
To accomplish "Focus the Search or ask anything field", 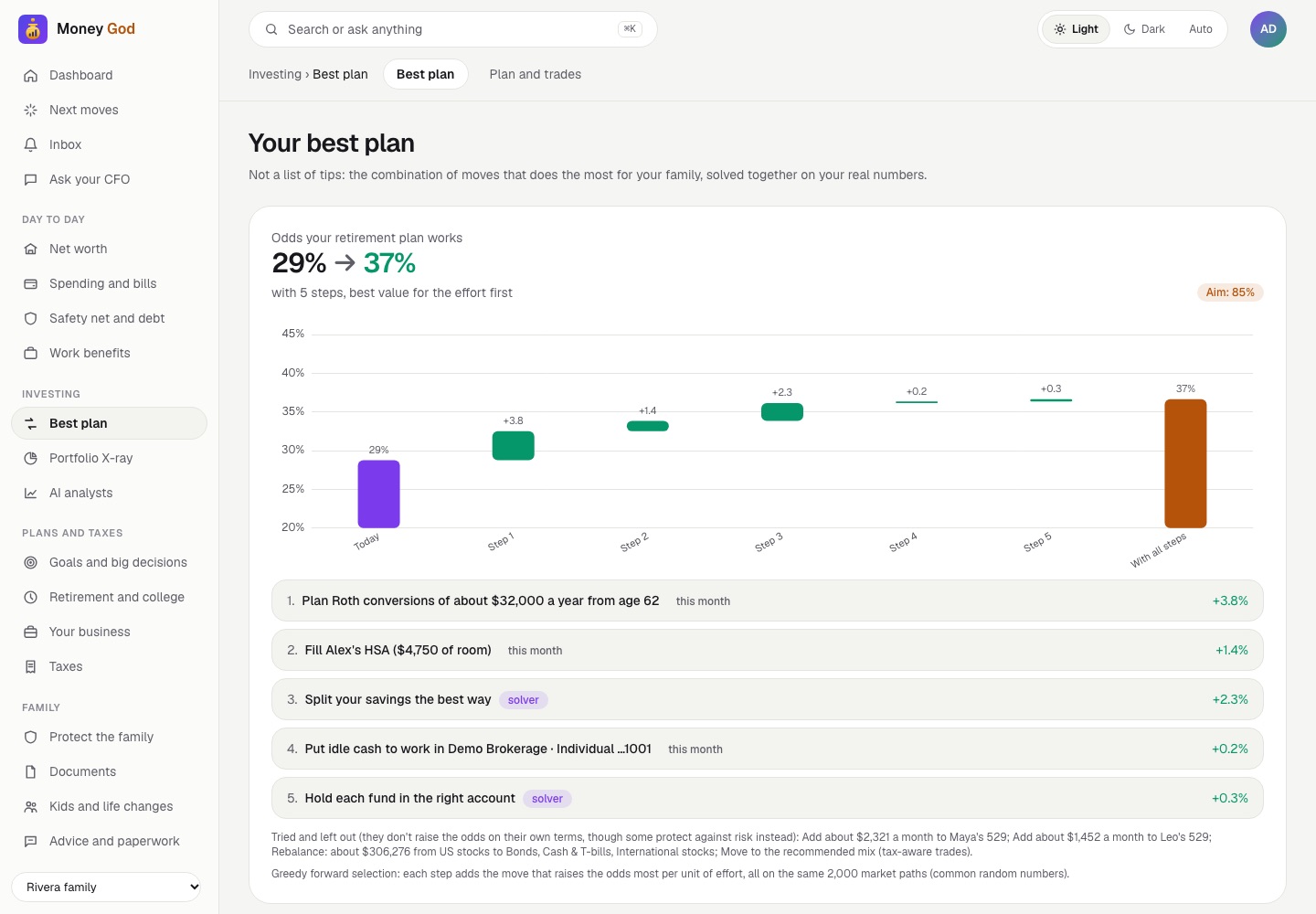I will (x=453, y=29).
